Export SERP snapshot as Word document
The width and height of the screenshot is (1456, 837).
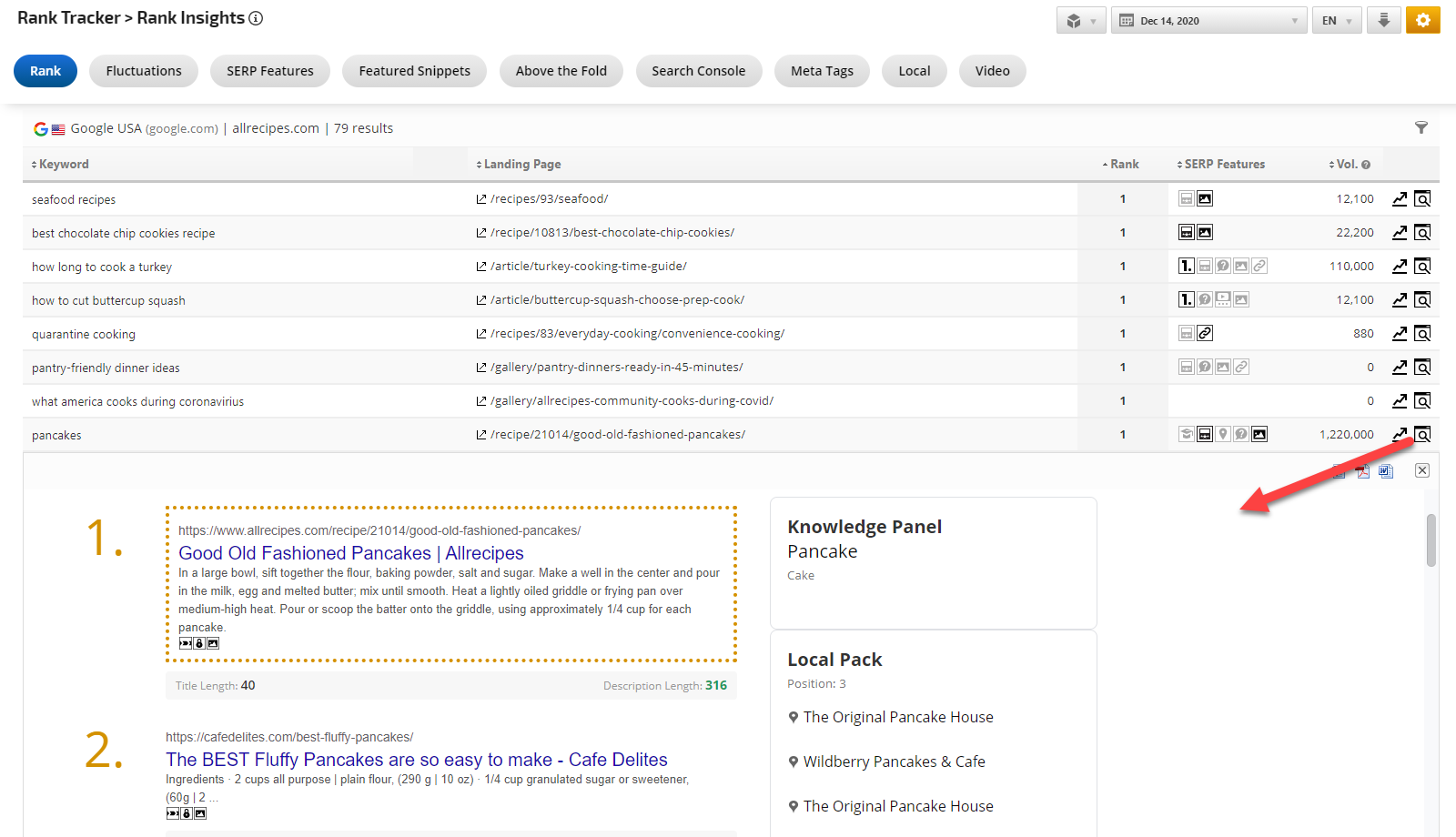point(1386,470)
